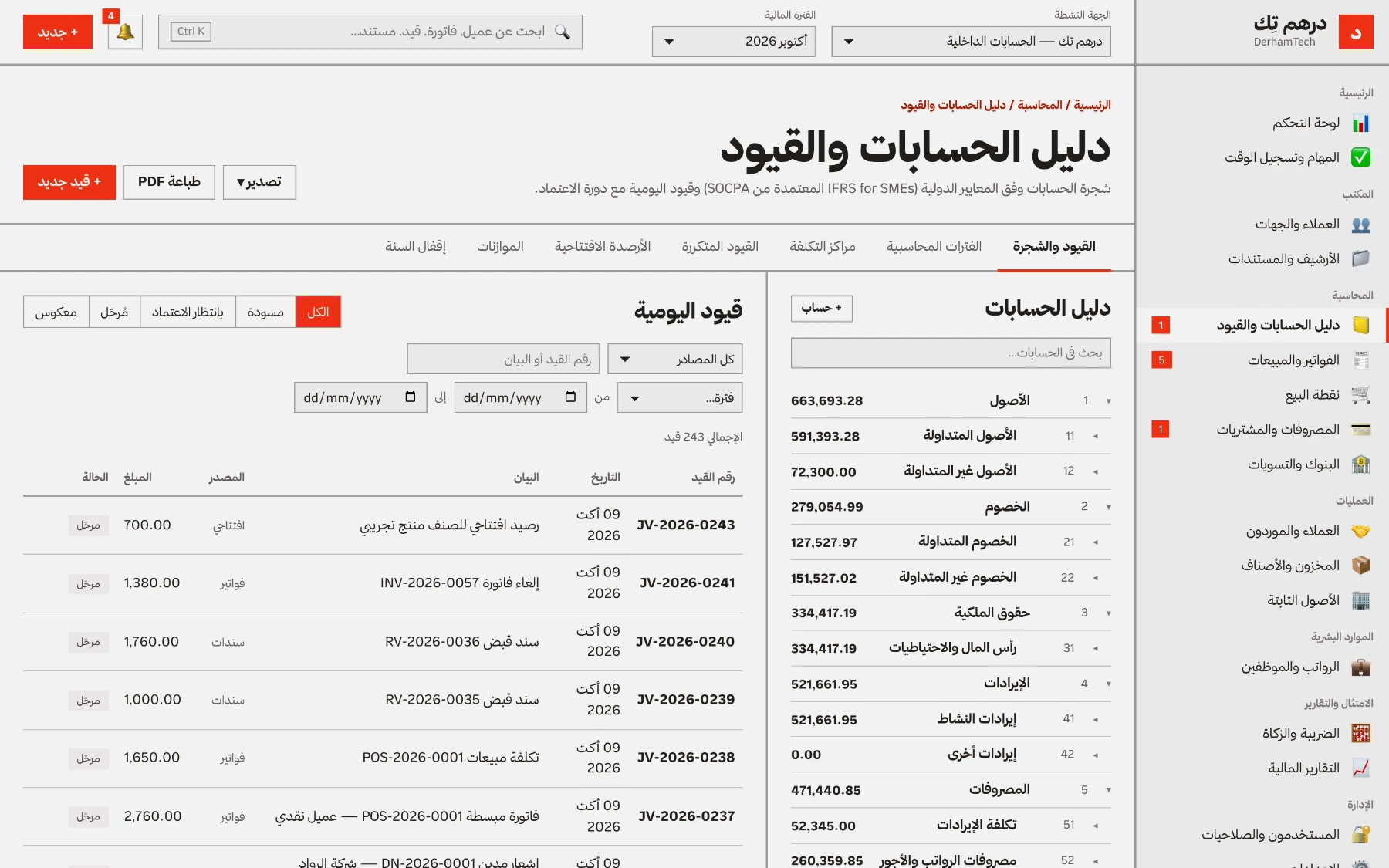Click the طباعة PDF button

point(169,182)
